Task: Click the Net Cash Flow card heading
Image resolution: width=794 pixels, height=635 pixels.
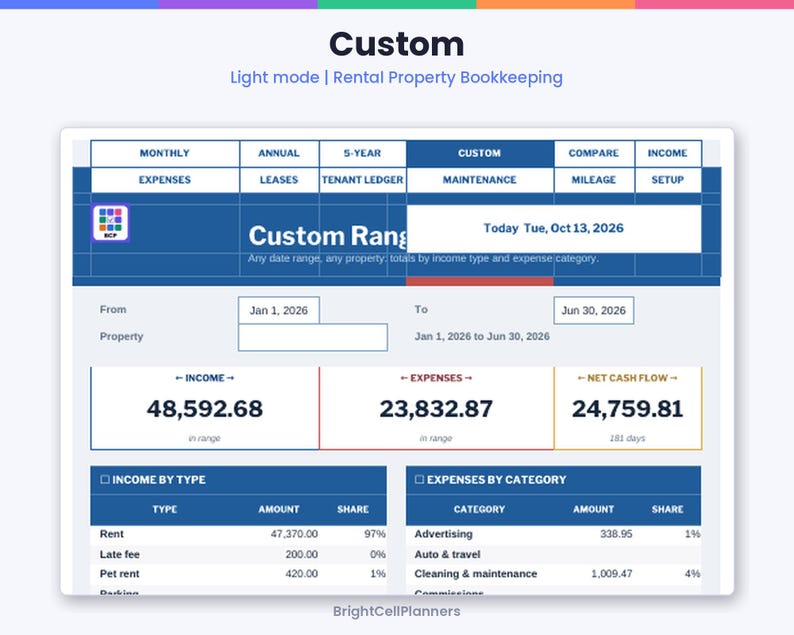Action: (627, 378)
